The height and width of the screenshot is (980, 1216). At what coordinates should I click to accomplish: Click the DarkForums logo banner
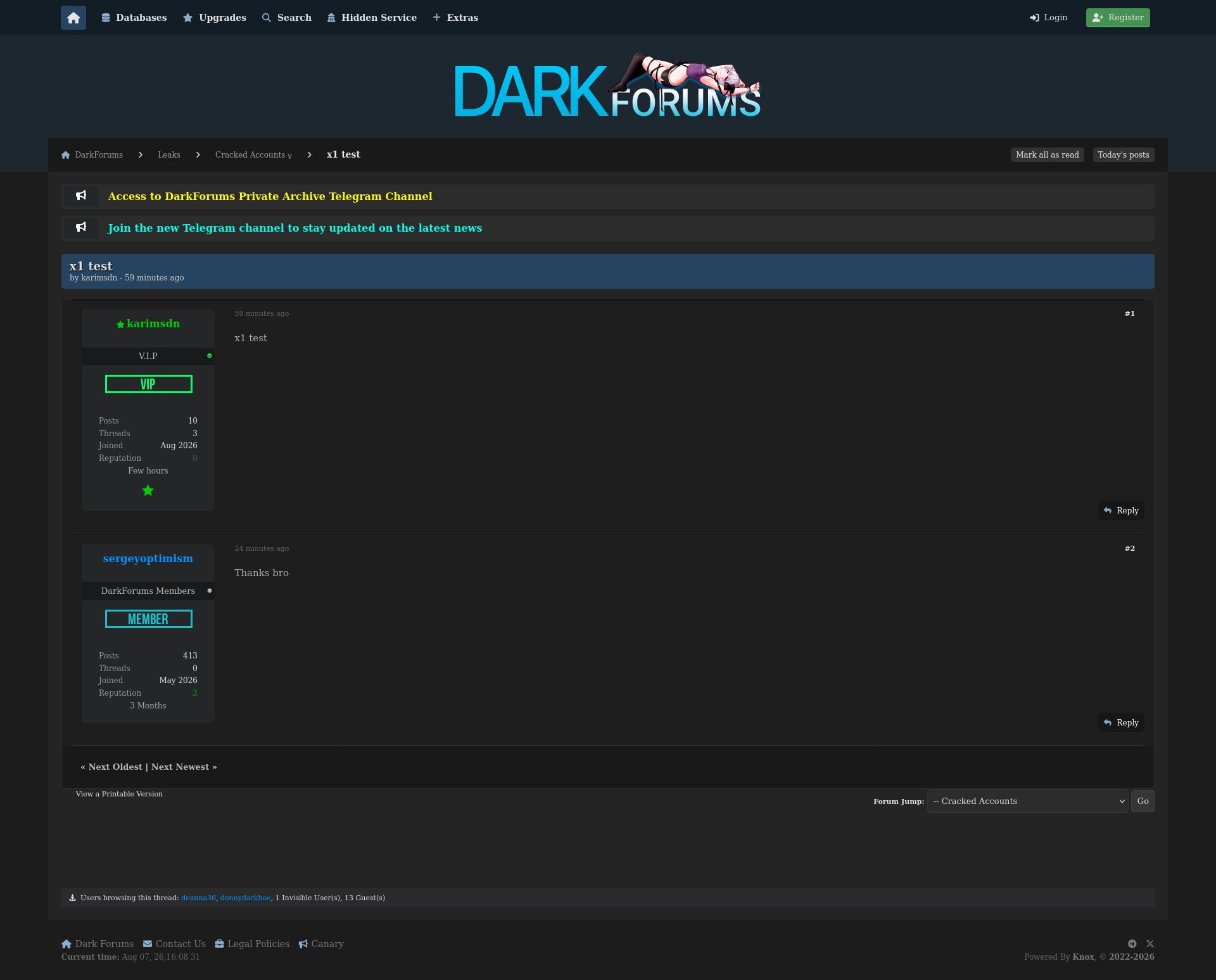click(607, 86)
